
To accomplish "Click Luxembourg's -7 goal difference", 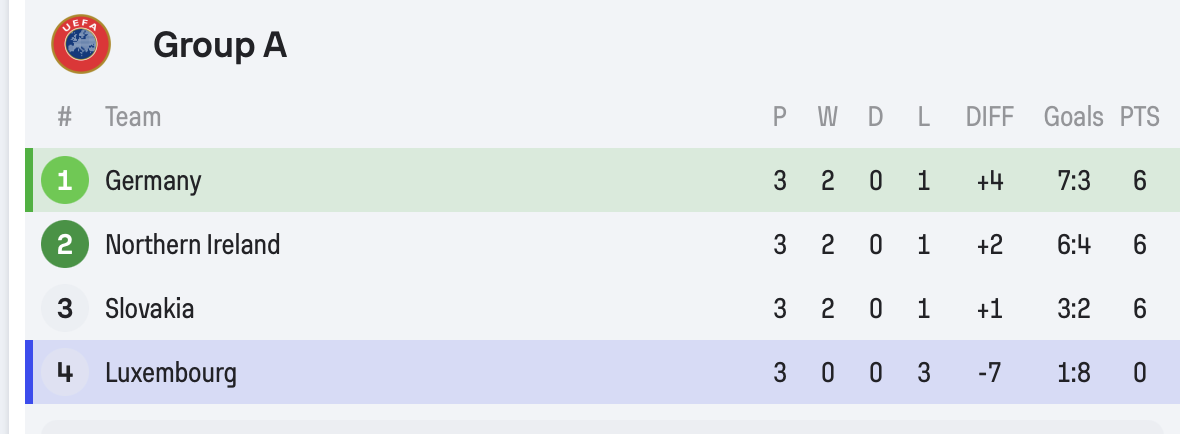I will (x=989, y=373).
